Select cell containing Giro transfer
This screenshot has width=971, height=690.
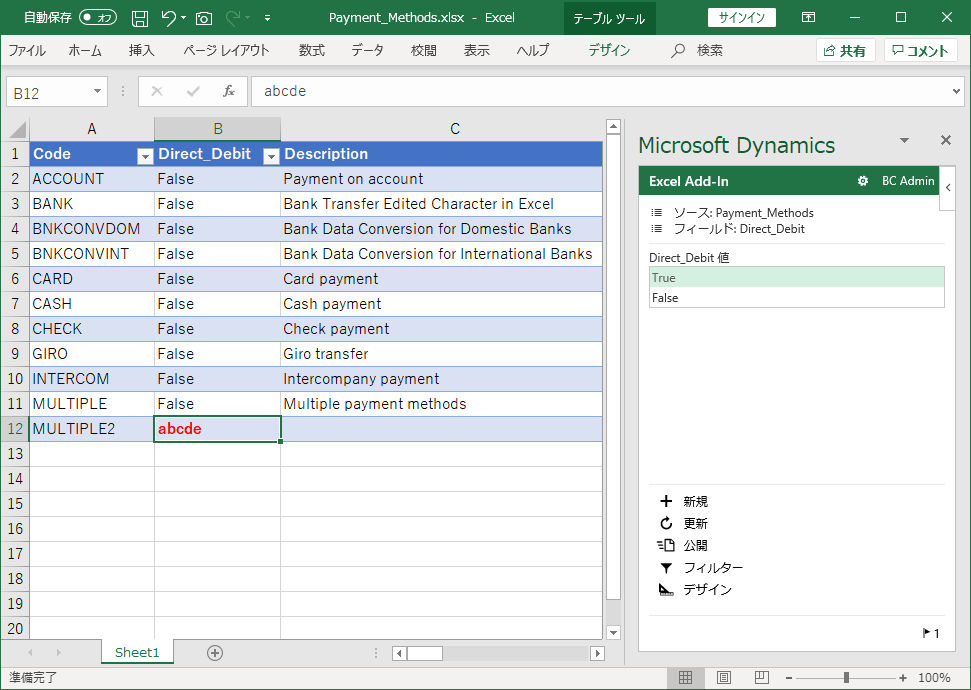point(441,354)
